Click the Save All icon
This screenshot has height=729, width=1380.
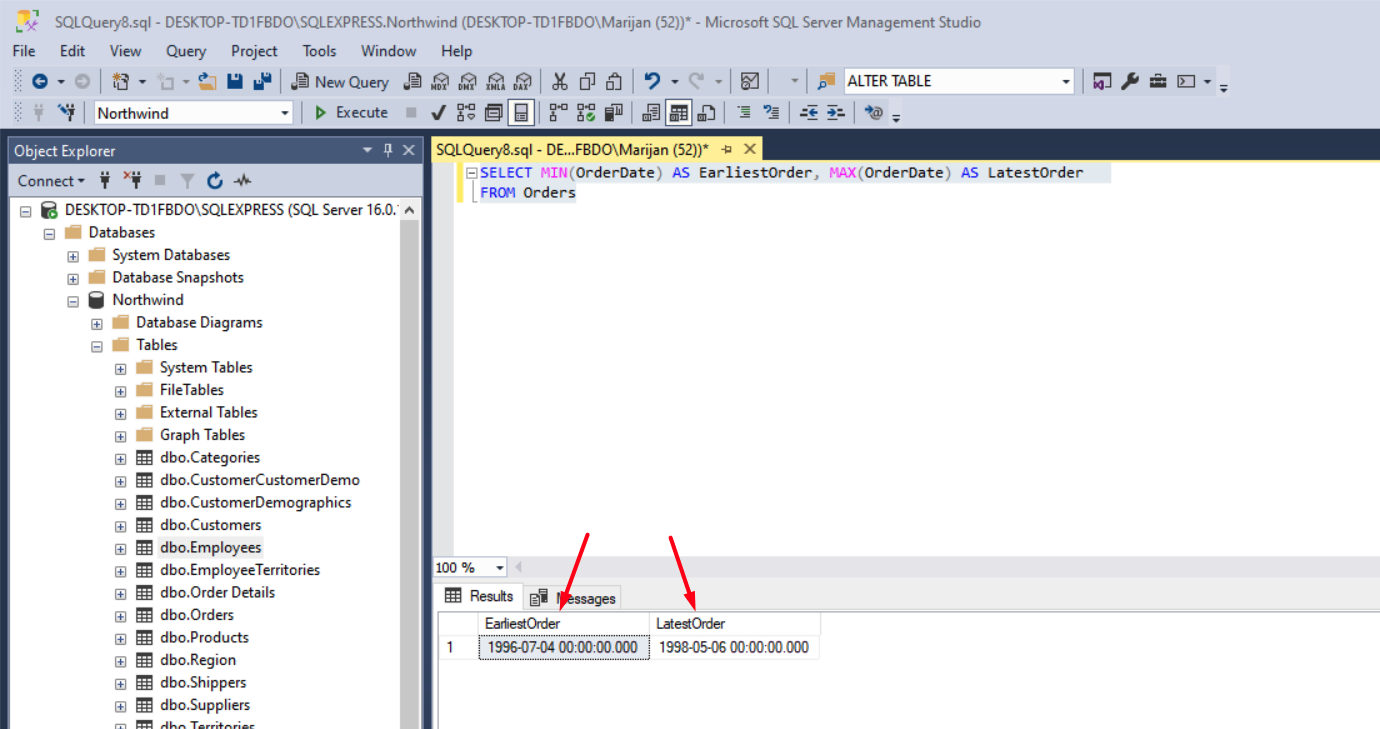(262, 82)
